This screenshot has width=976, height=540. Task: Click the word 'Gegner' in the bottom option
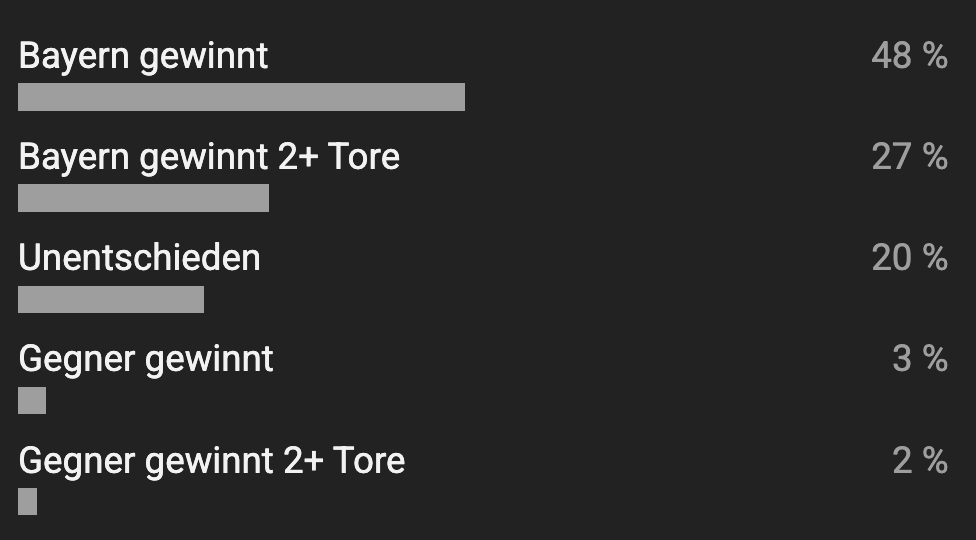(77, 461)
